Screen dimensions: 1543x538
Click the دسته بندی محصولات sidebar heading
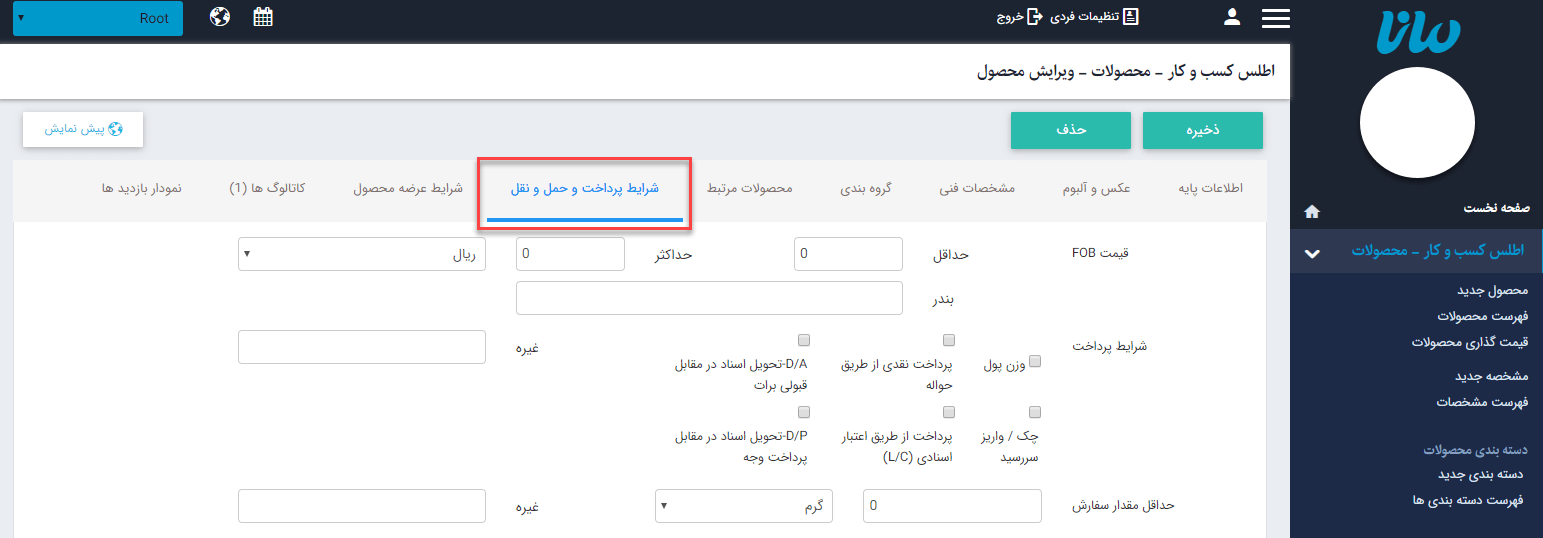[1475, 450]
